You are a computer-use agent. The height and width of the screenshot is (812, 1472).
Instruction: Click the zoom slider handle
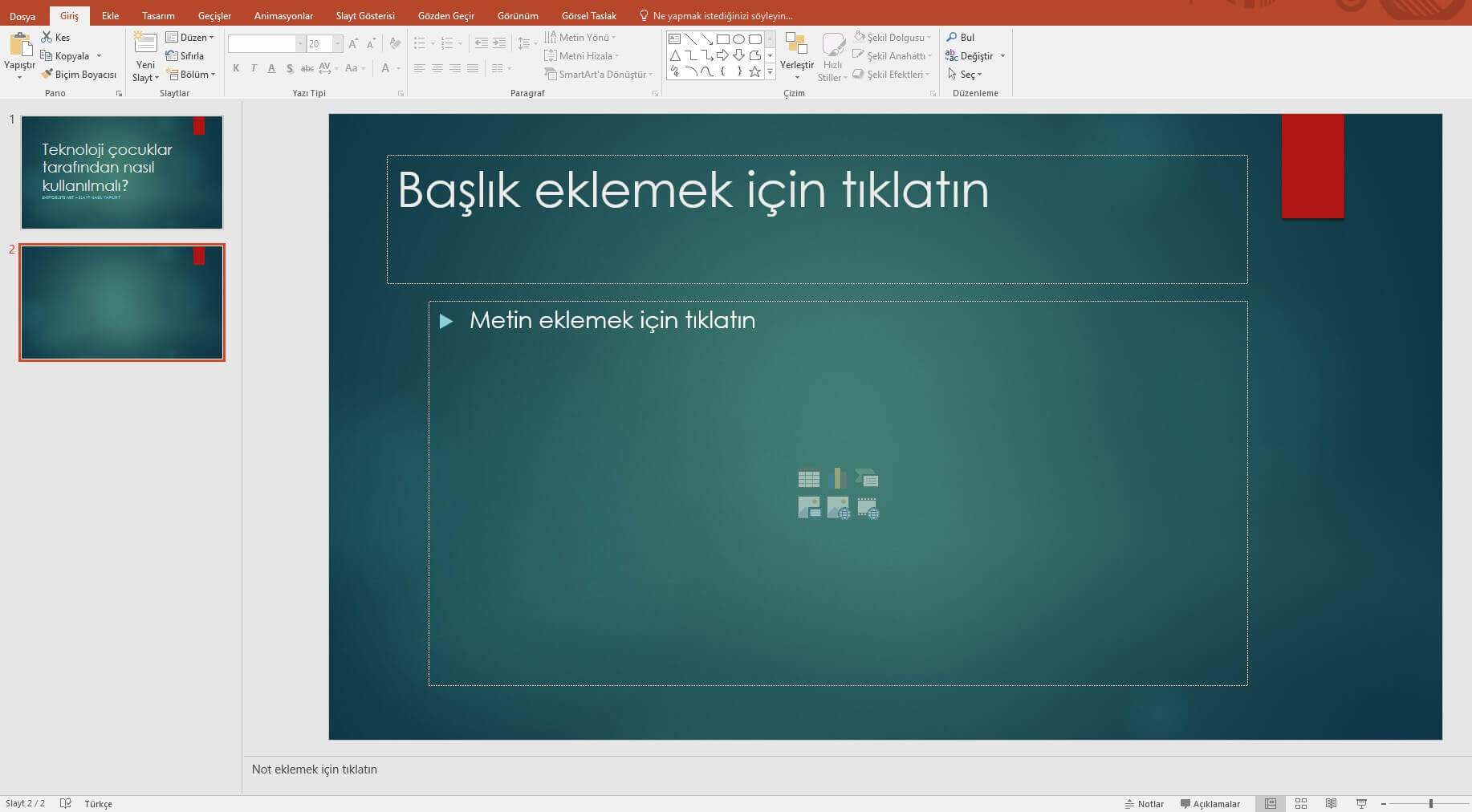[x=1430, y=803]
